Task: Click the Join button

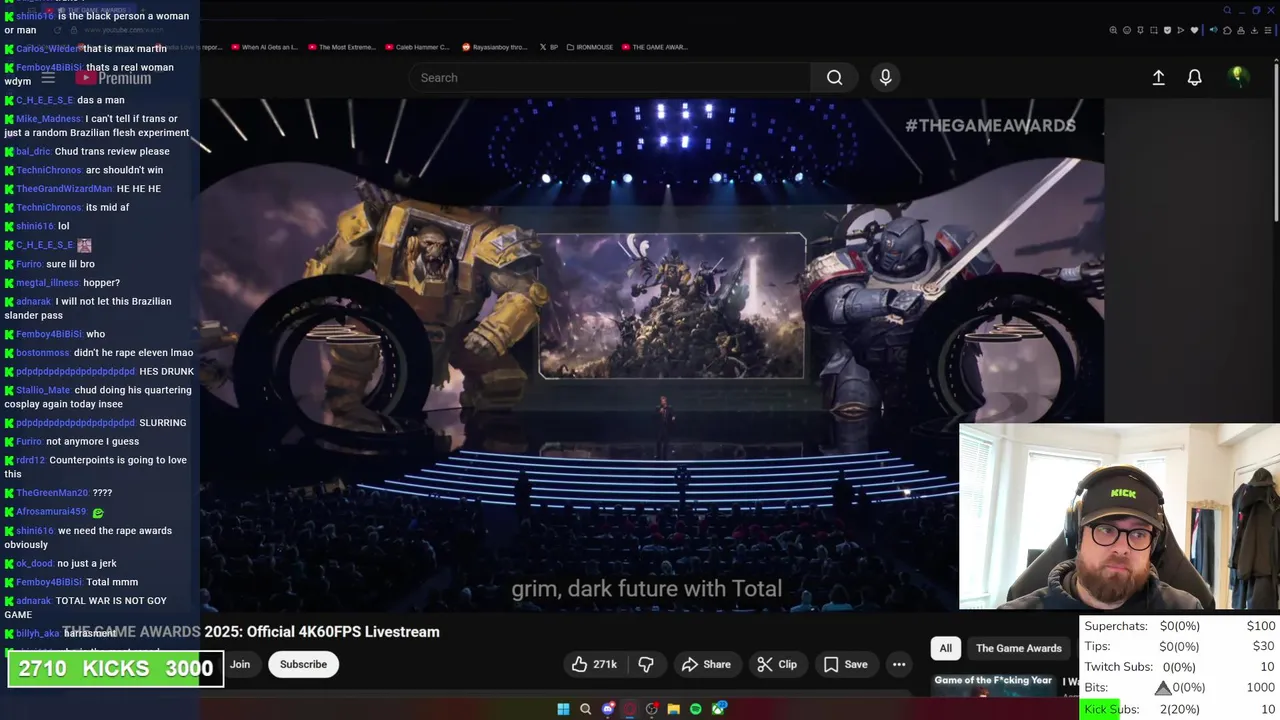Action: point(240,664)
